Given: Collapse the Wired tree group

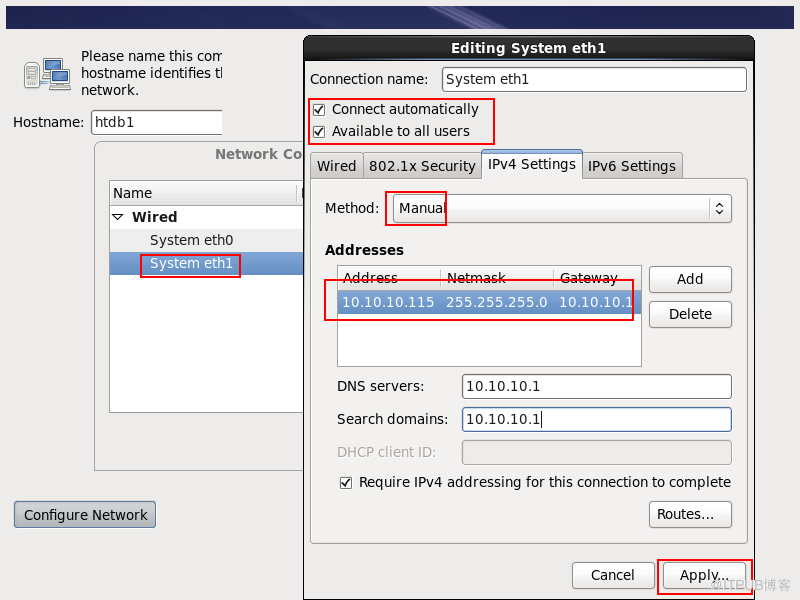Looking at the screenshot, I should (x=118, y=217).
